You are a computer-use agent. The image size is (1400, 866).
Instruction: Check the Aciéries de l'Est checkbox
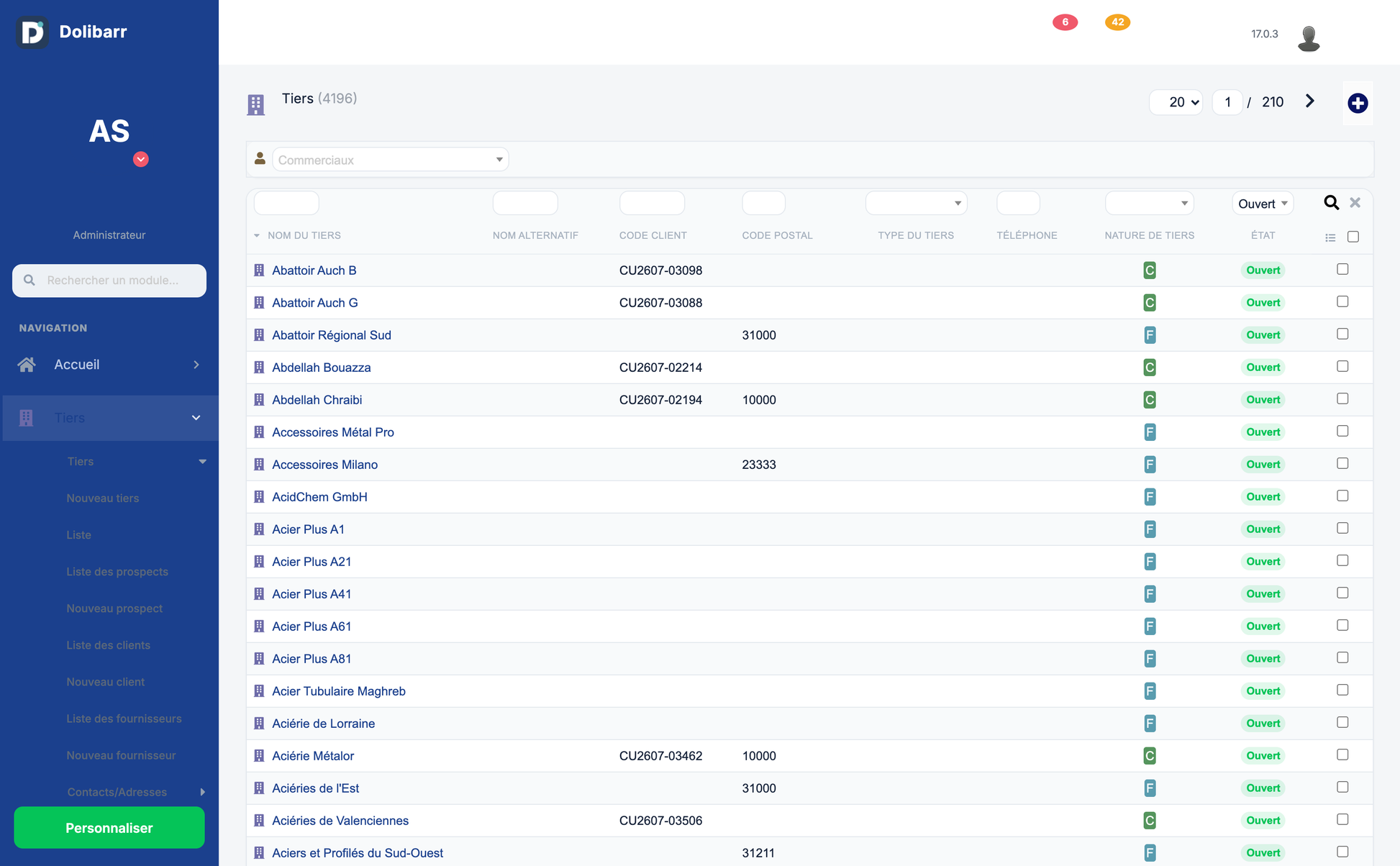[1342, 787]
